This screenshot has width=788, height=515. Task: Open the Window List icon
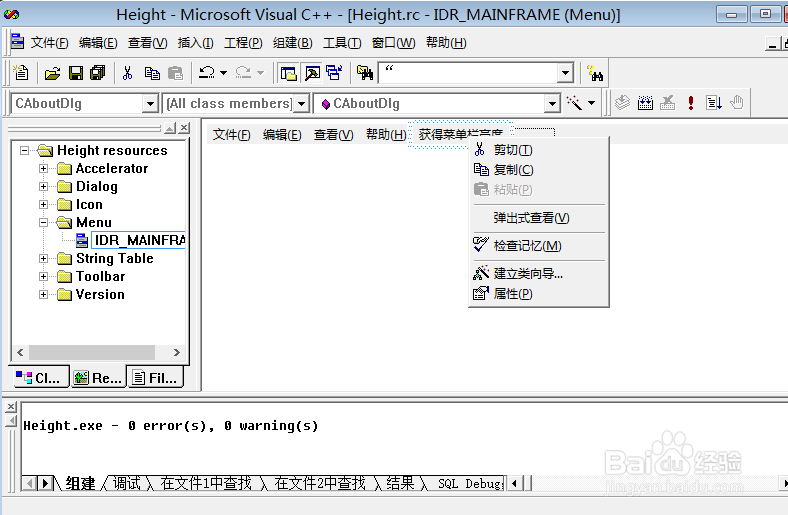coord(334,73)
